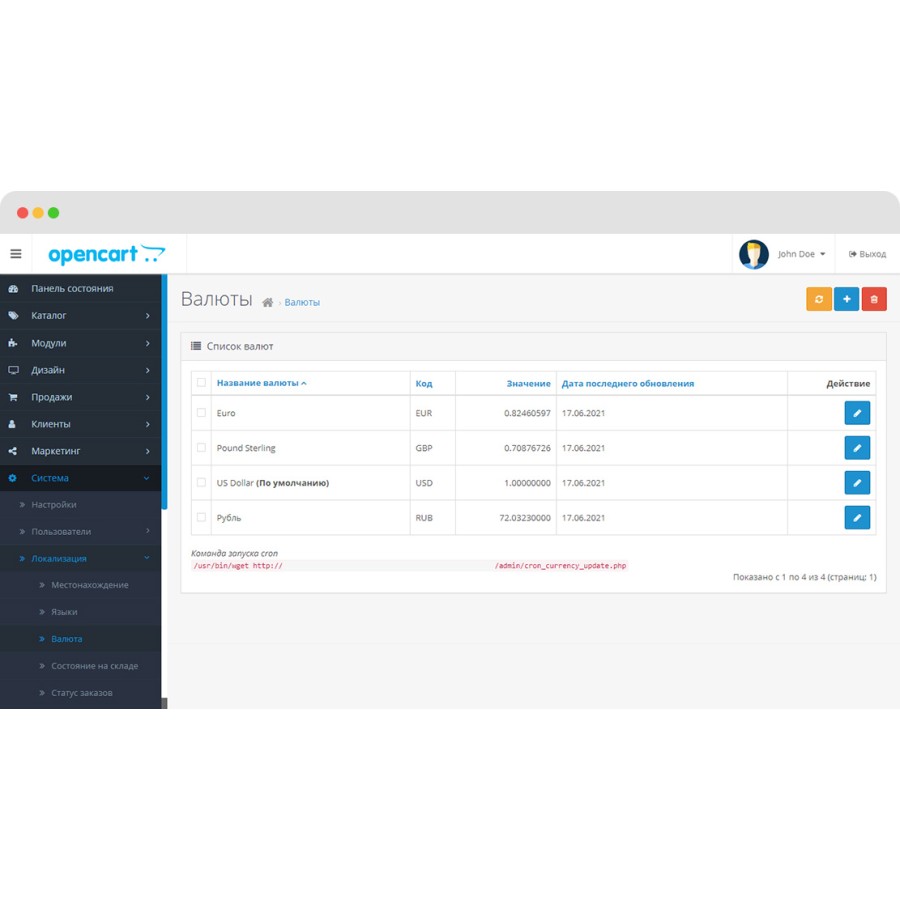Viewport: 900px width, 900px height.
Task: Open the John Doe user dropdown
Action: 801,254
